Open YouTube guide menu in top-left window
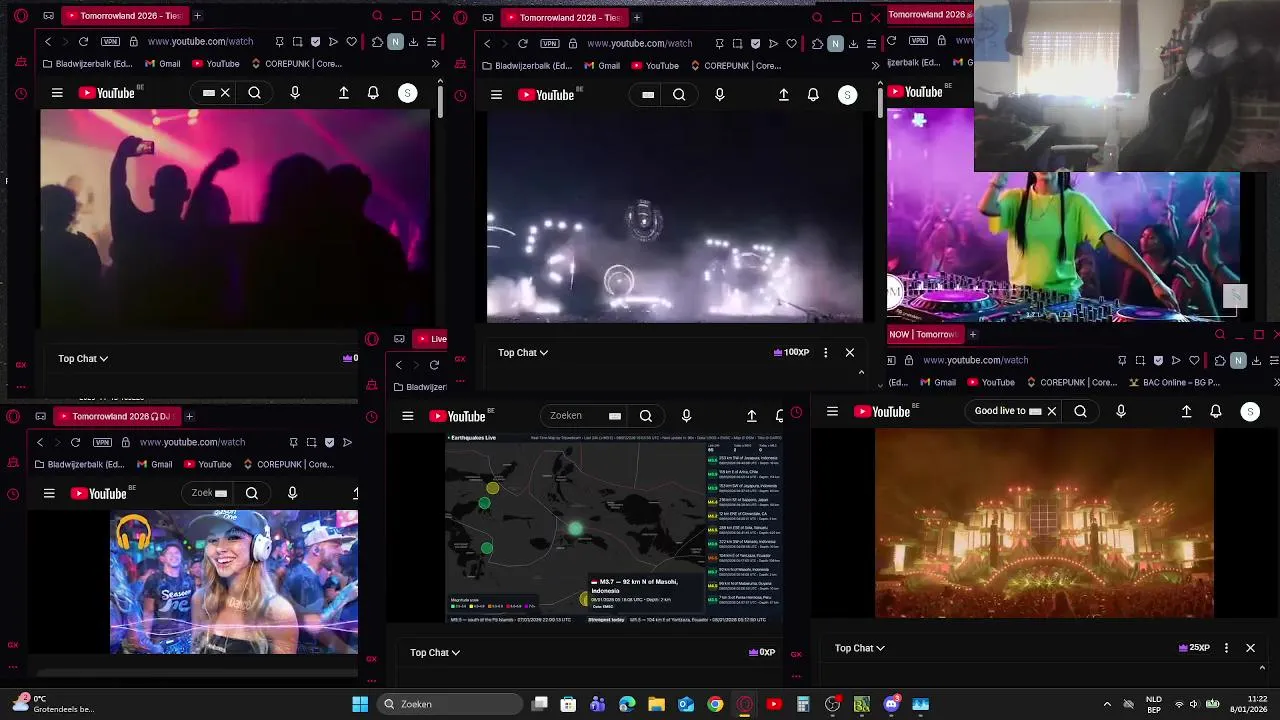The width and height of the screenshot is (1280, 720). (57, 93)
